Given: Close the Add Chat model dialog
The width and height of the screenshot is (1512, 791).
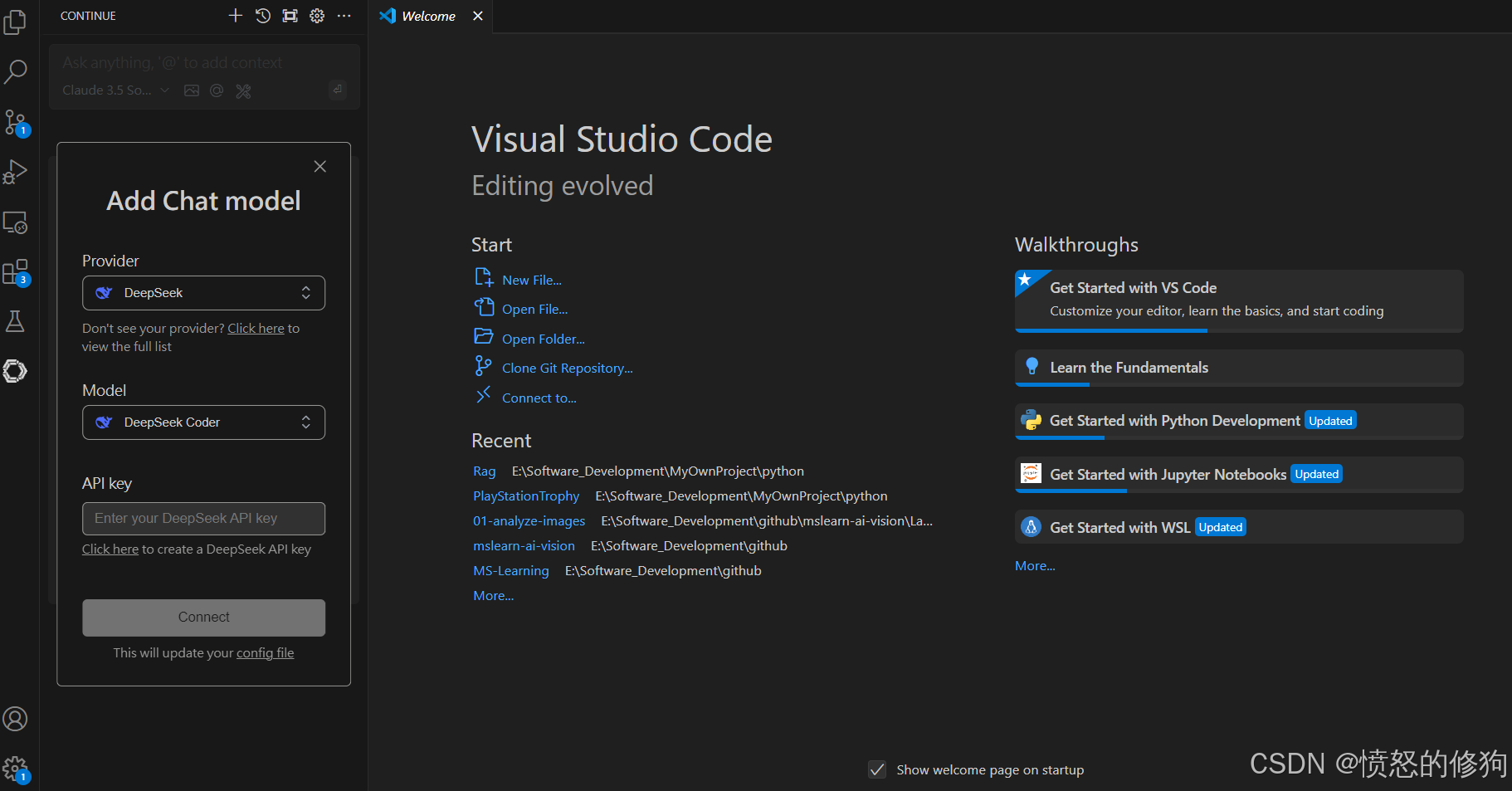Looking at the screenshot, I should click(x=320, y=167).
